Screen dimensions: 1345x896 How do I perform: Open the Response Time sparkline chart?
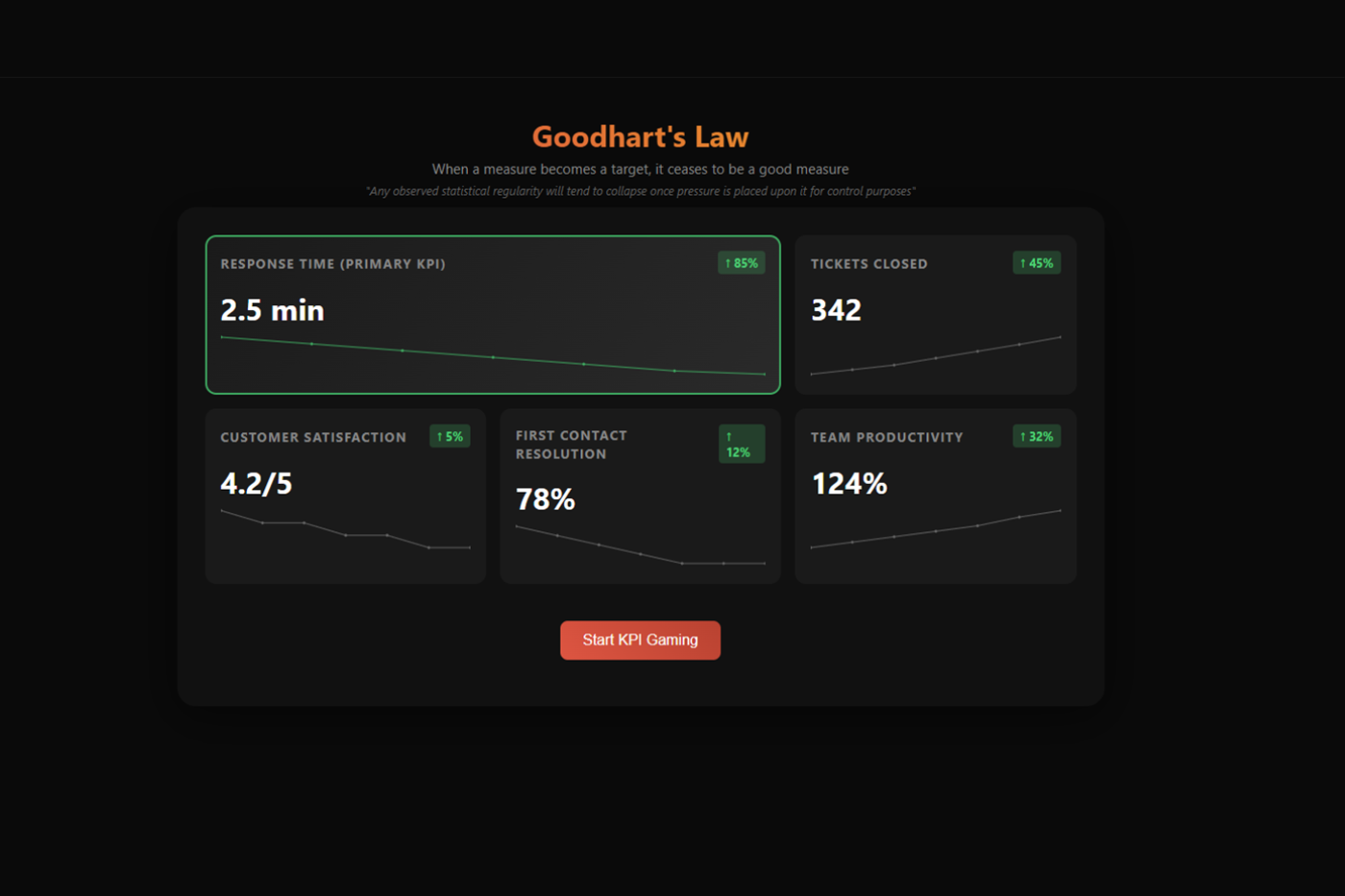point(493,356)
